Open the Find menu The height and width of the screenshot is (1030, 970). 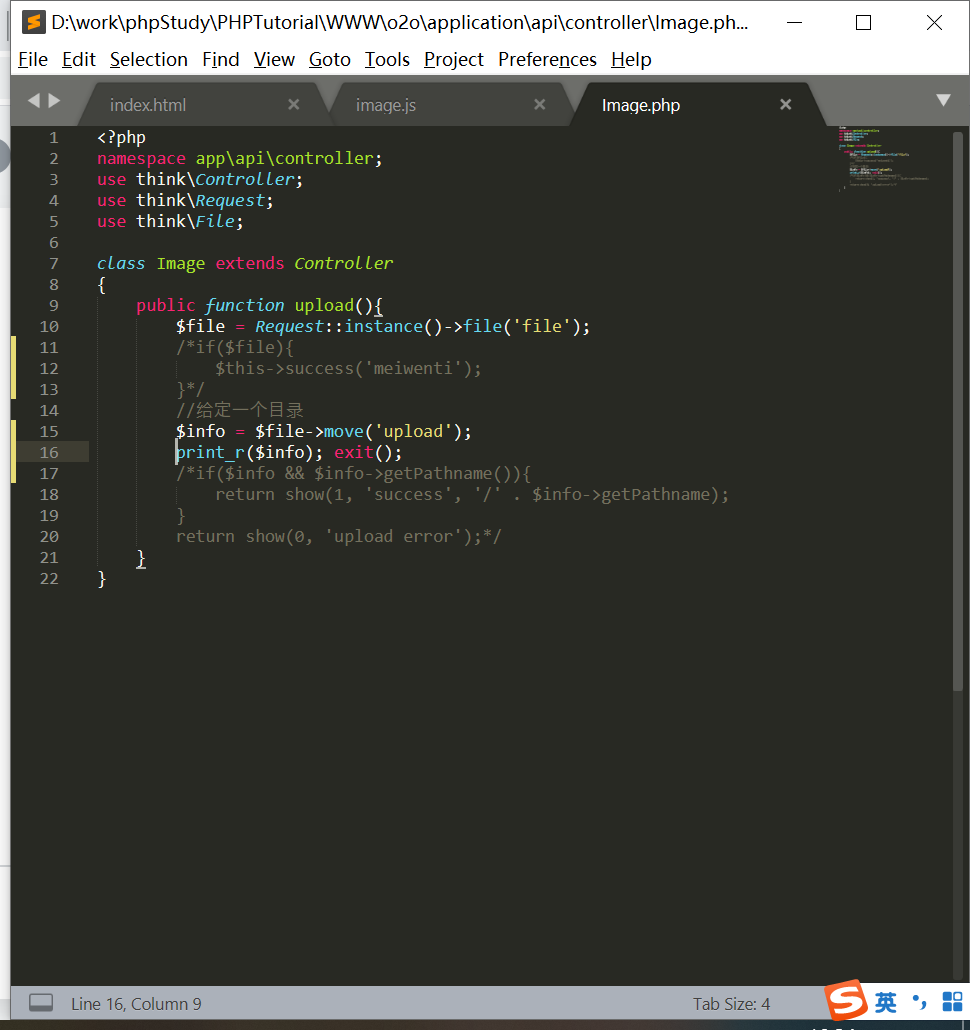click(x=221, y=60)
